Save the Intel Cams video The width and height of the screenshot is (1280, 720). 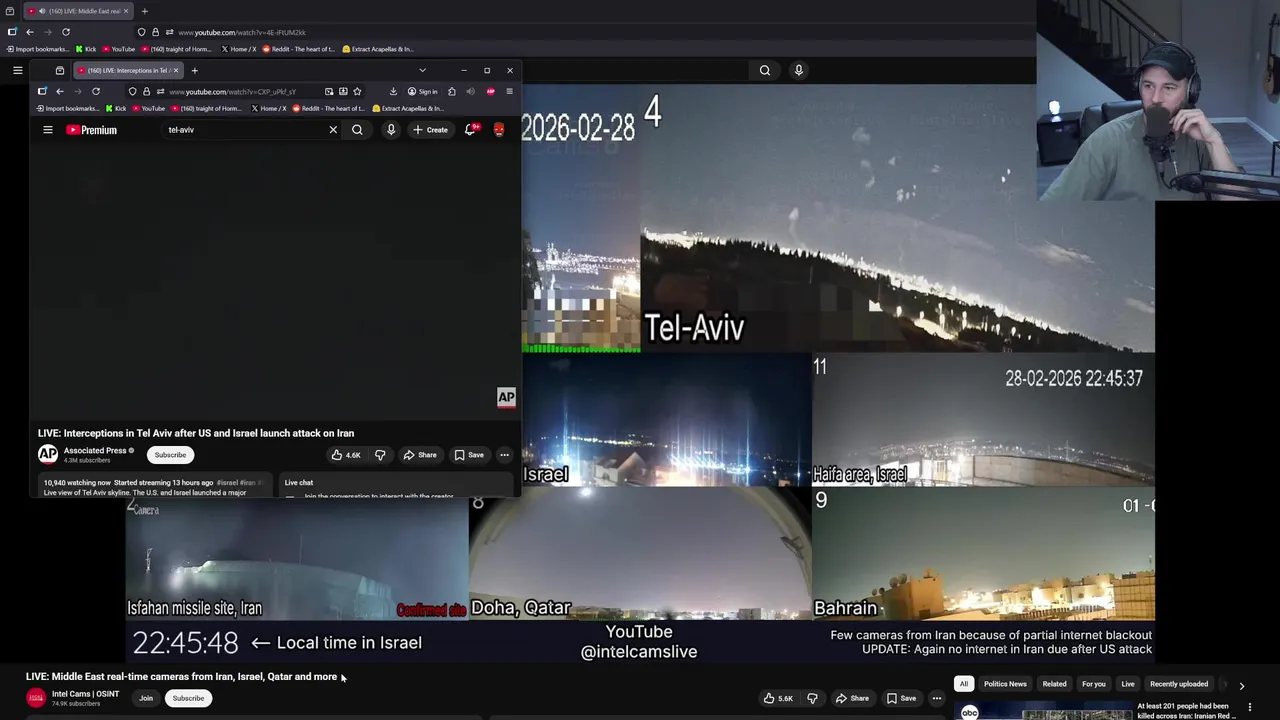click(x=901, y=698)
